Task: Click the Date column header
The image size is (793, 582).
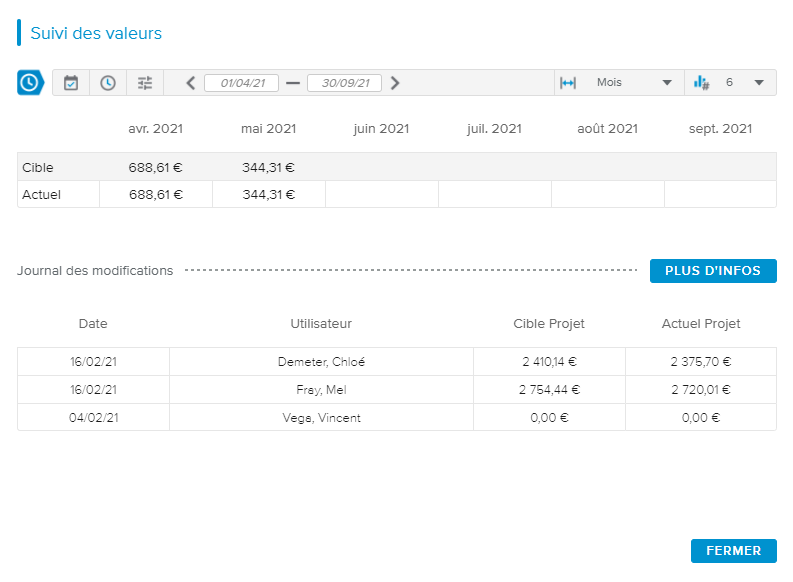Action: (x=93, y=324)
